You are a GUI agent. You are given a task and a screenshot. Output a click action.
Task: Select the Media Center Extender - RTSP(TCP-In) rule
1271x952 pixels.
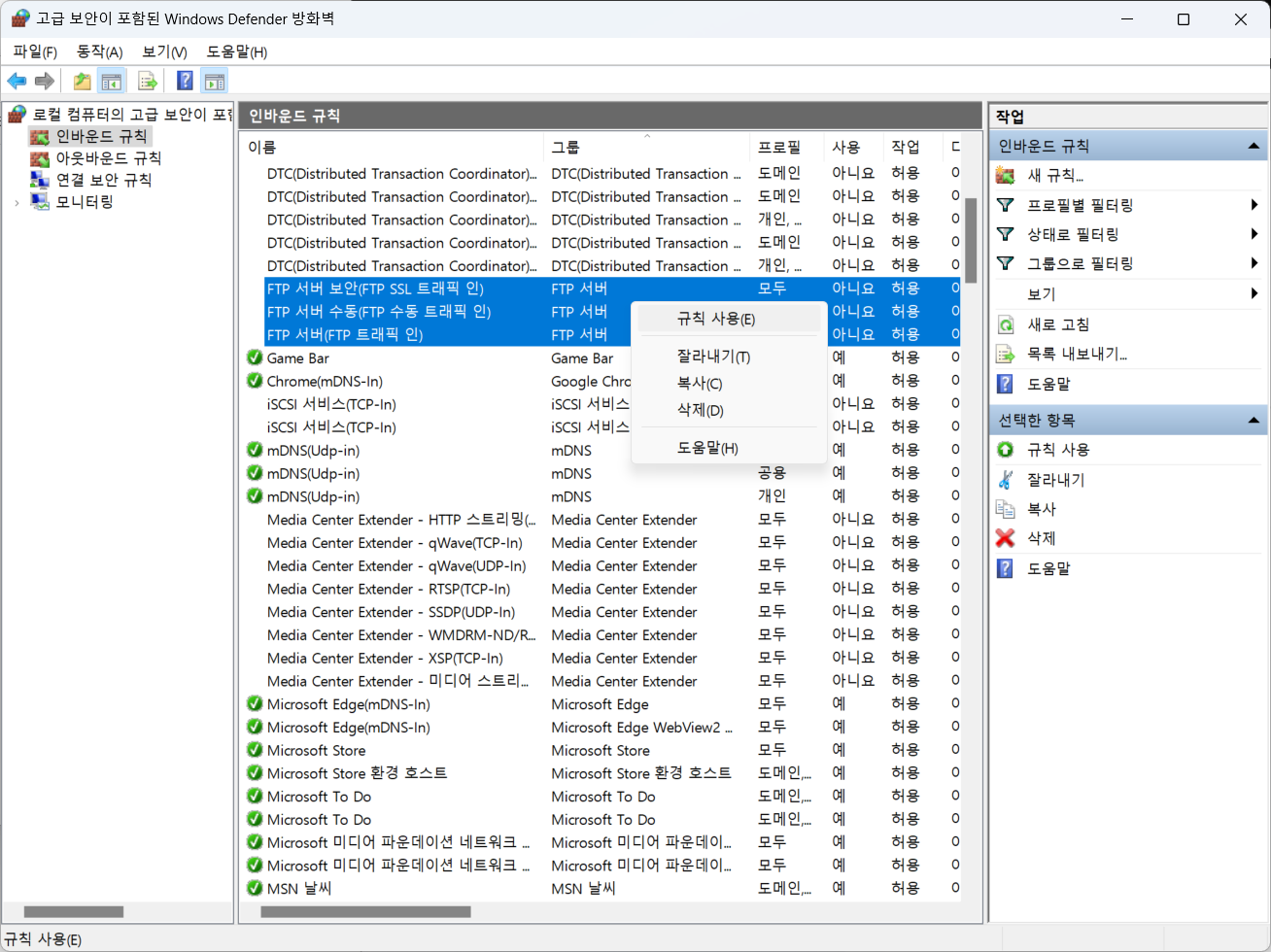coord(389,589)
